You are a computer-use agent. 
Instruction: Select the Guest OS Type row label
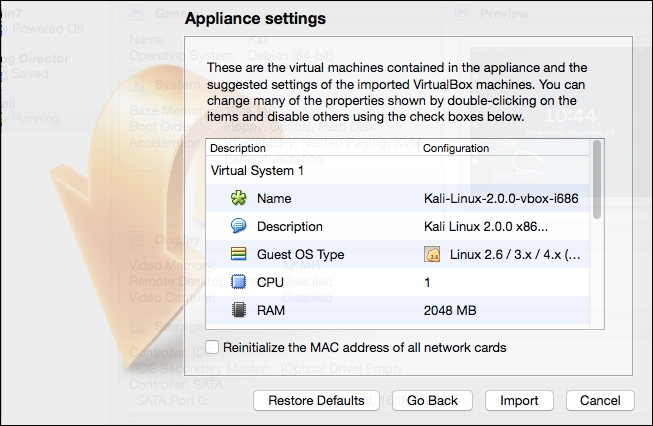pos(300,254)
